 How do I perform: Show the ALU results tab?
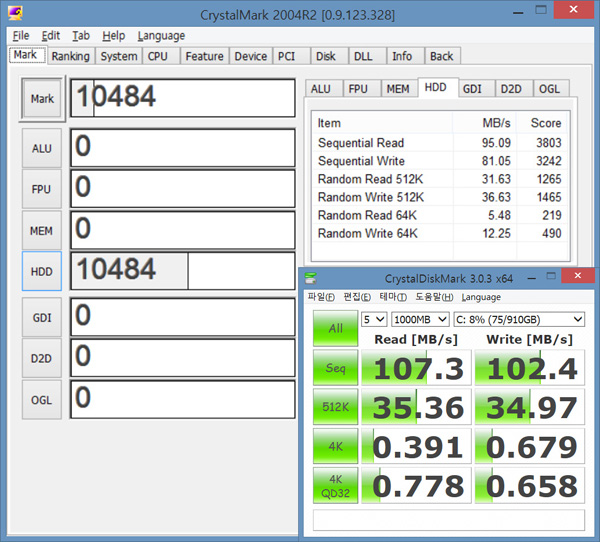point(324,89)
